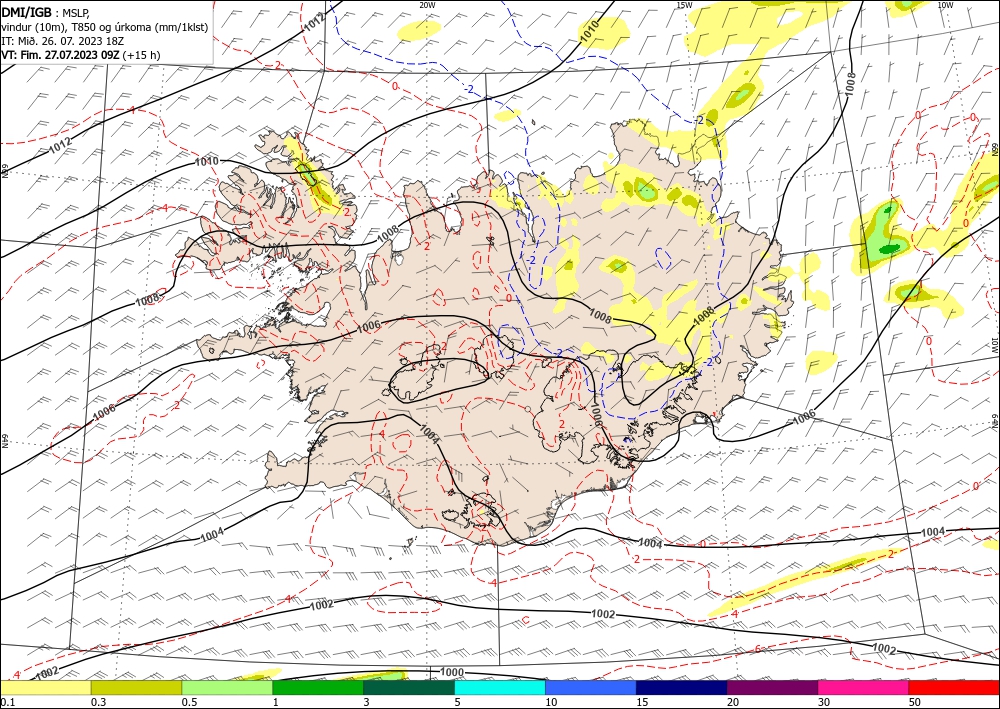Select the light green 0.5–1 legend swatch
The width and height of the screenshot is (1000, 709).
(227, 687)
